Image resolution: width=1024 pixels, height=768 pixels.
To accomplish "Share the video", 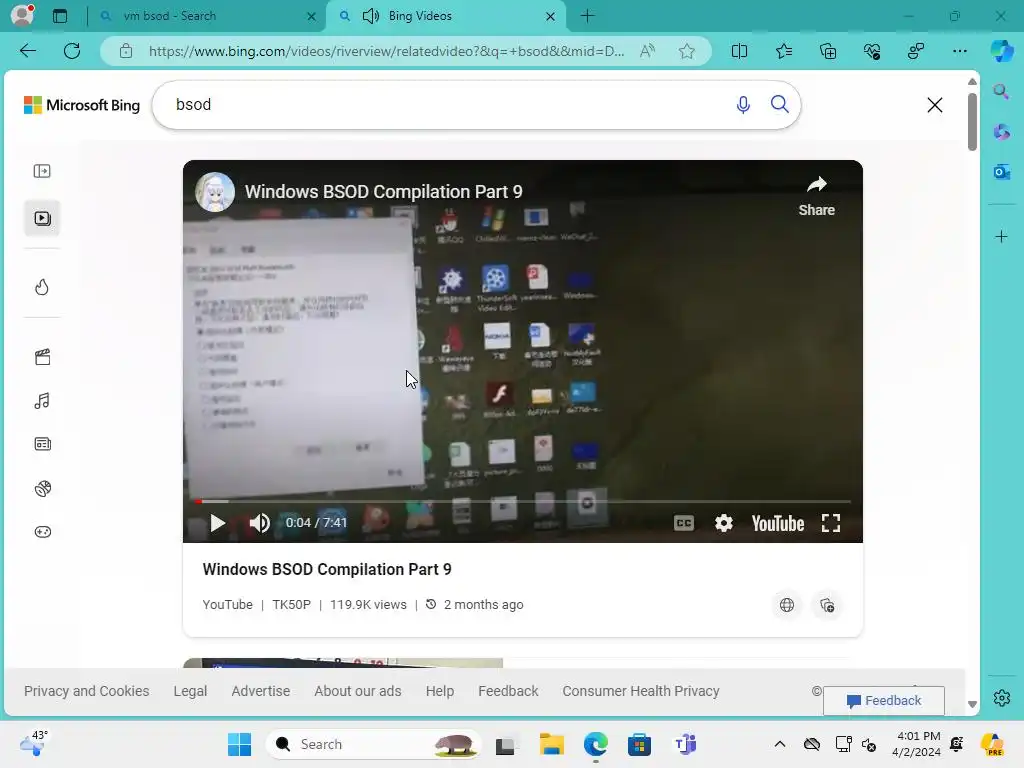I will tap(816, 196).
